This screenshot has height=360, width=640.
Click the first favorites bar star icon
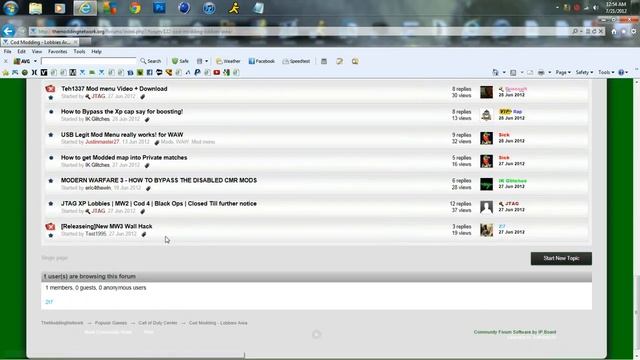click(6, 73)
